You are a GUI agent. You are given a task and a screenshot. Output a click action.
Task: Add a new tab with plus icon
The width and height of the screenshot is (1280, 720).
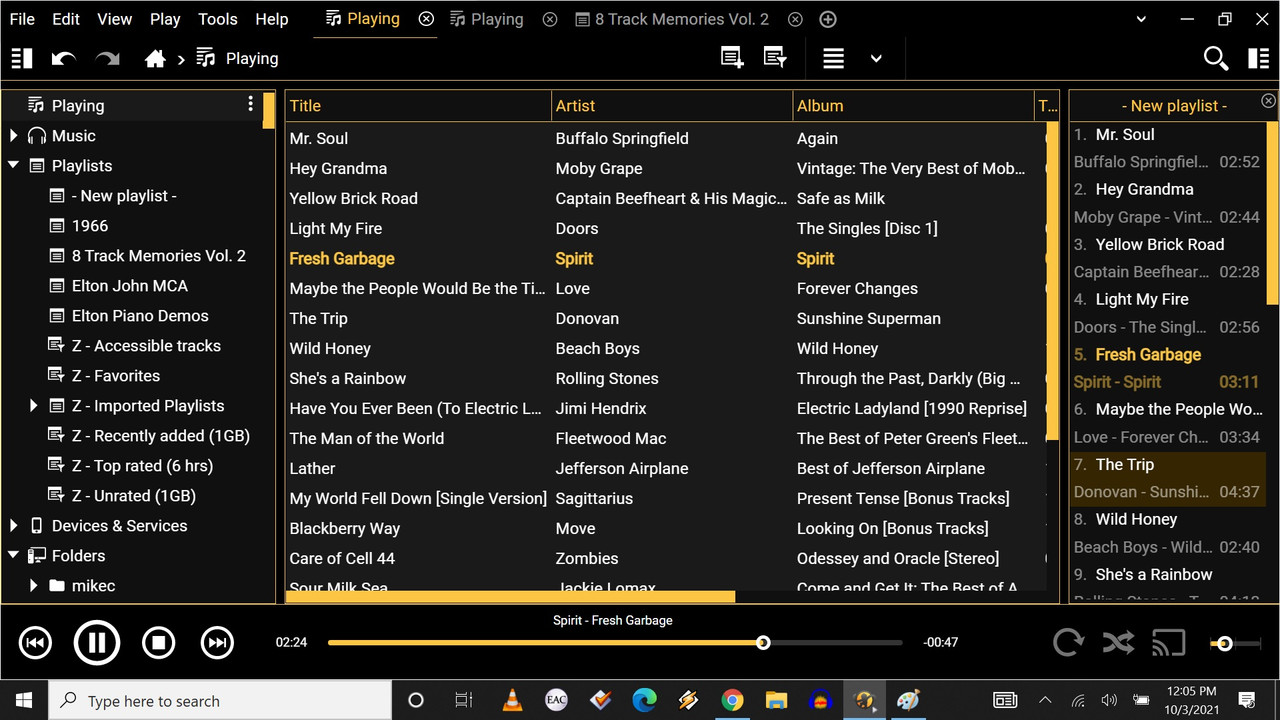click(828, 19)
